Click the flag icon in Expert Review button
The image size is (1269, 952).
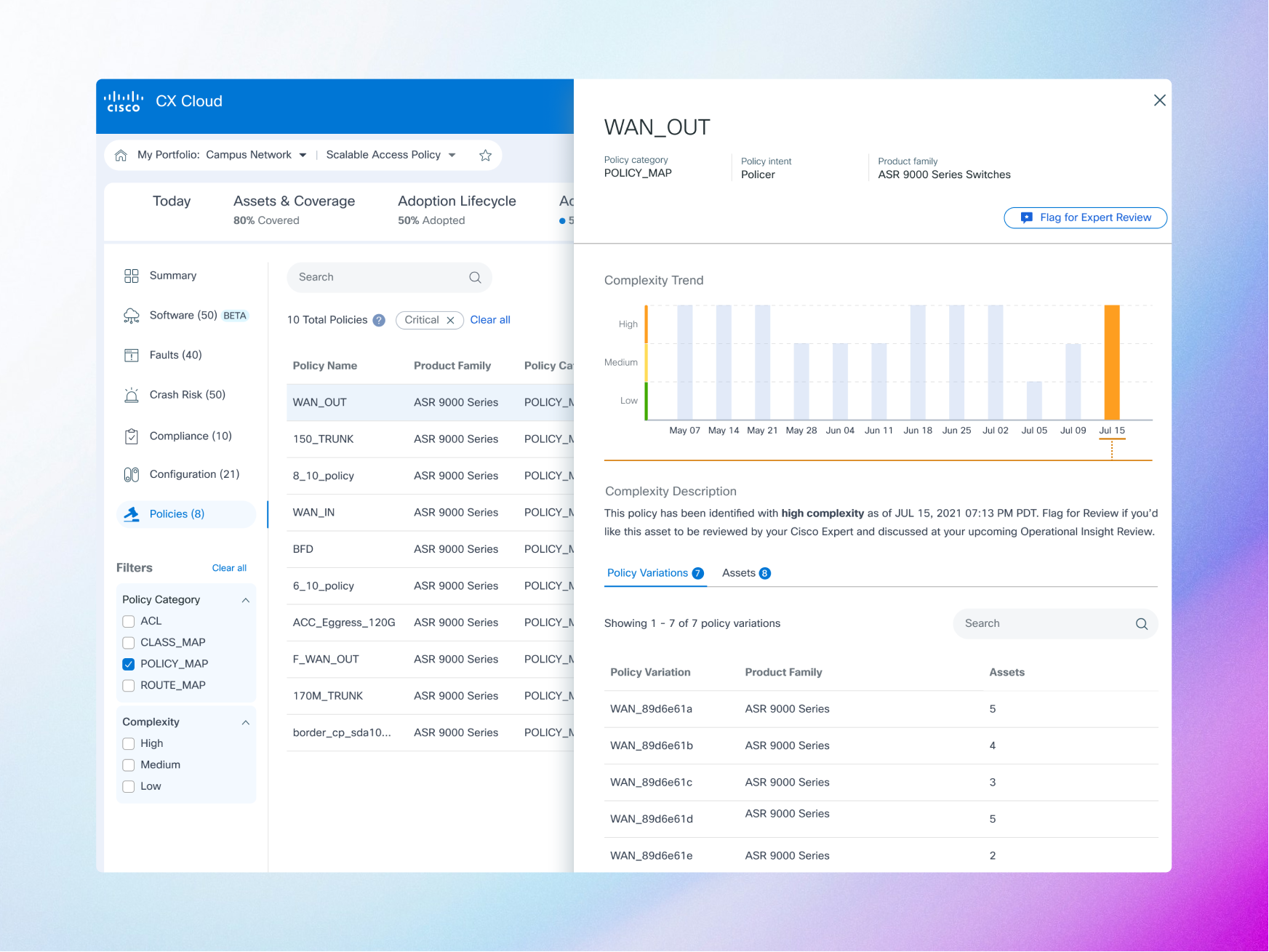[x=1027, y=217]
